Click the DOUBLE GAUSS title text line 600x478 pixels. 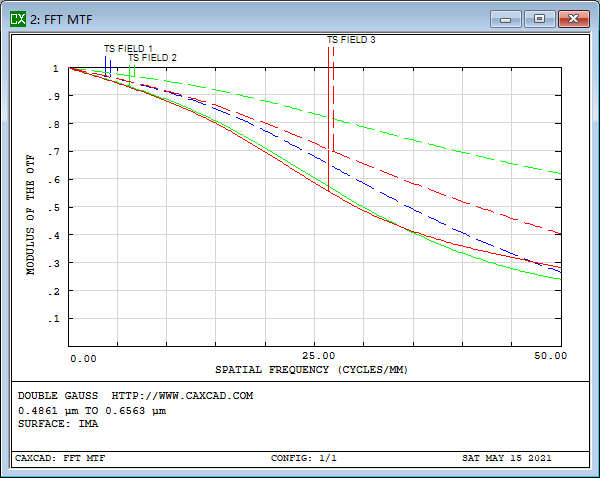[x=135, y=396]
